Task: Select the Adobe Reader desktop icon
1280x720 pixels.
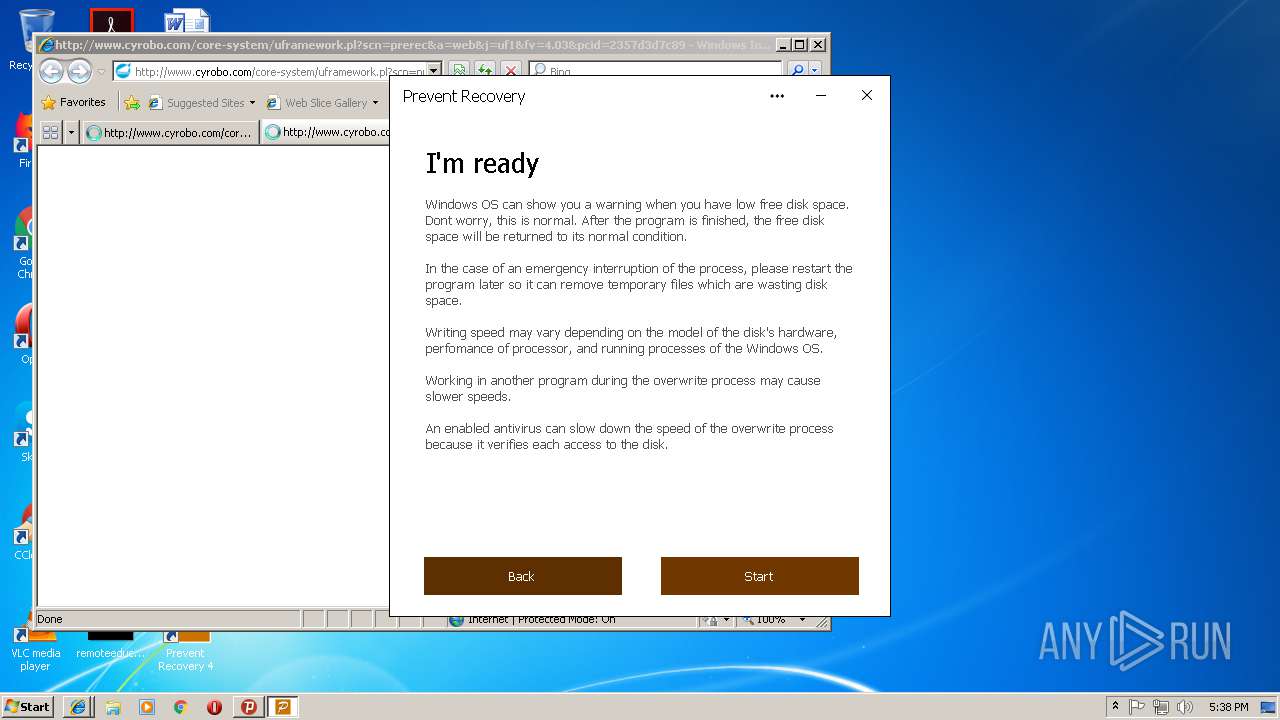Action: point(111,21)
